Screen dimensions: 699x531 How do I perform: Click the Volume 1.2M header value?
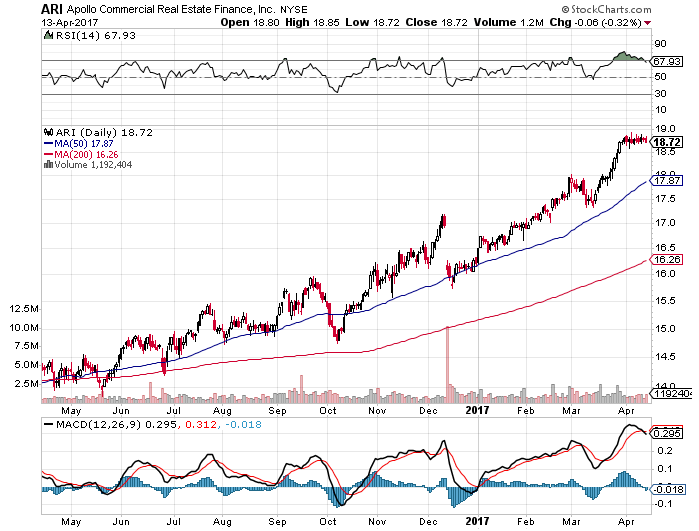508,22
